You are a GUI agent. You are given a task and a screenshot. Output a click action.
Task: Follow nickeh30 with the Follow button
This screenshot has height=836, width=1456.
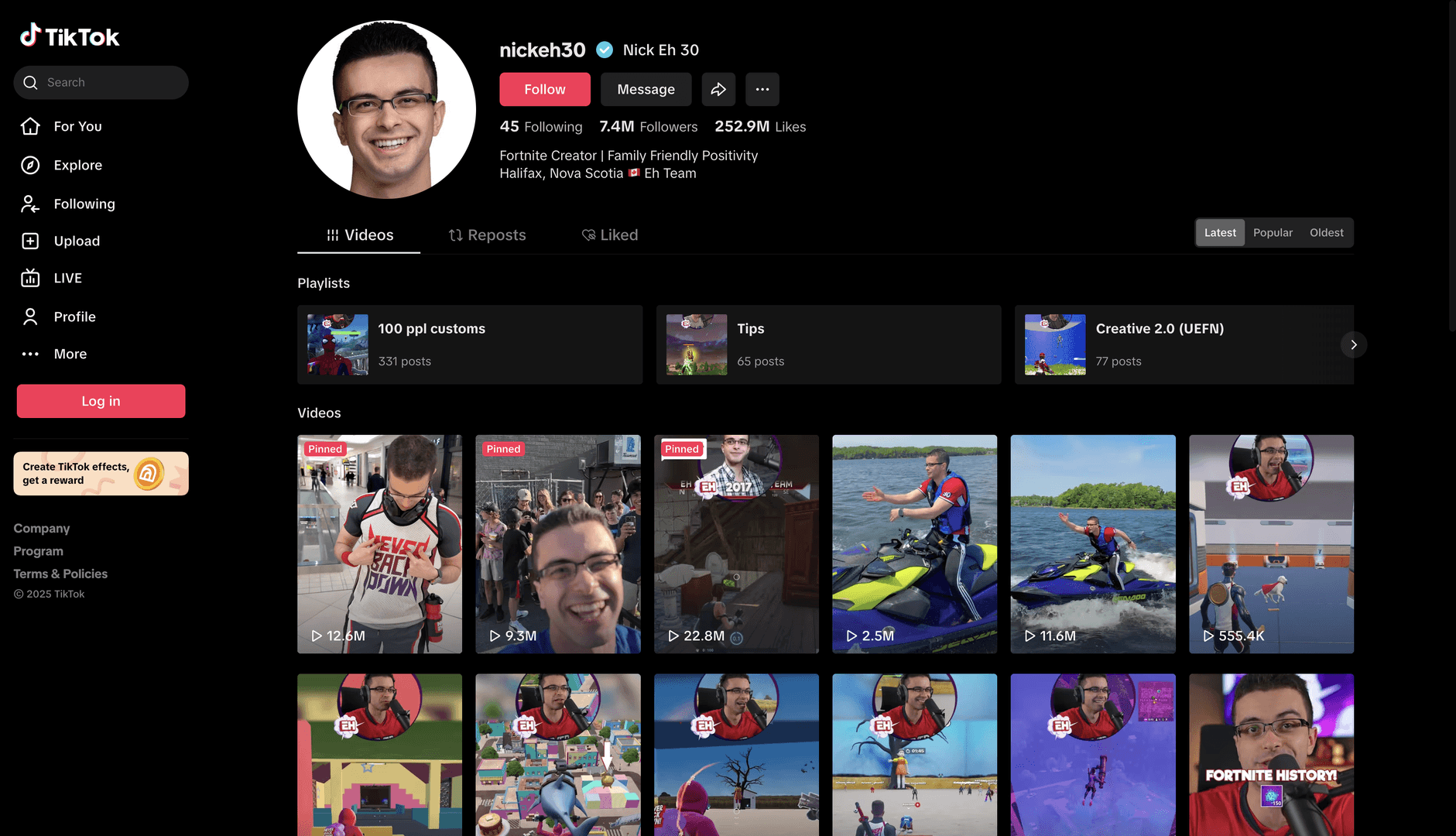pyautogui.click(x=544, y=89)
